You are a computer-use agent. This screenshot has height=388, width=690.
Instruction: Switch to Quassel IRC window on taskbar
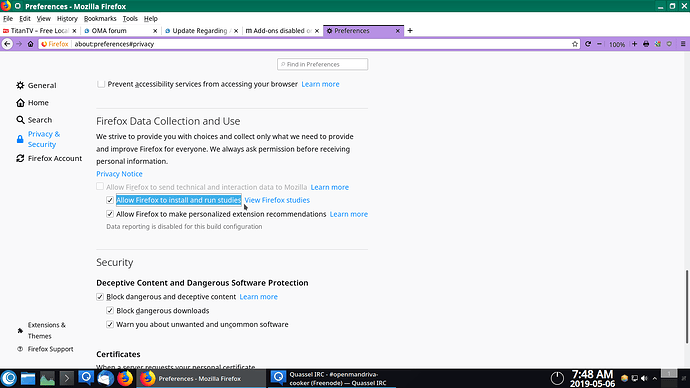[331, 378]
